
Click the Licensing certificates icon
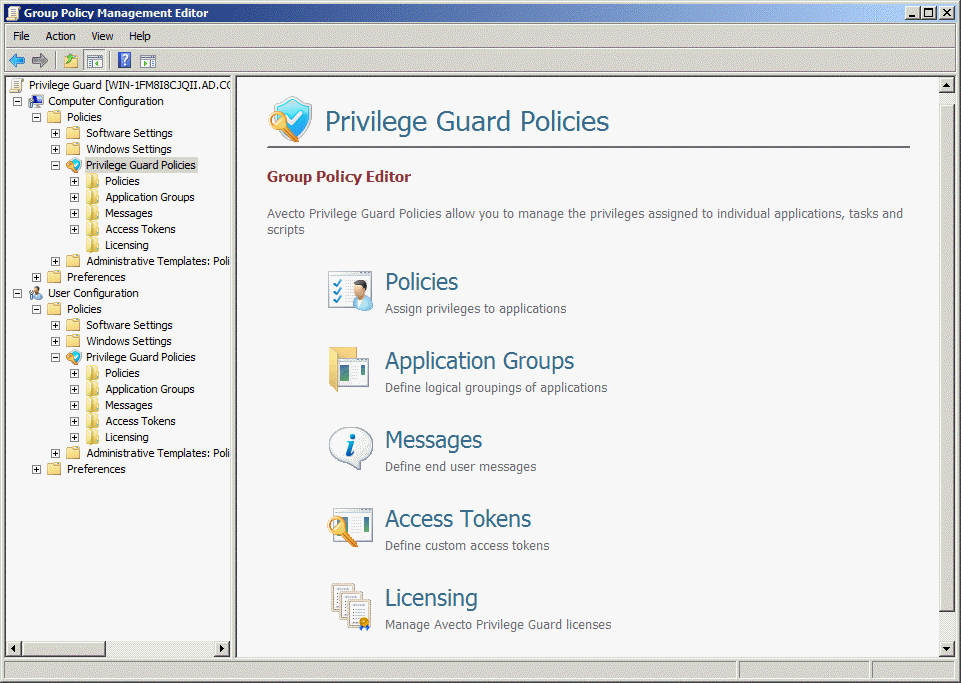tap(351, 606)
